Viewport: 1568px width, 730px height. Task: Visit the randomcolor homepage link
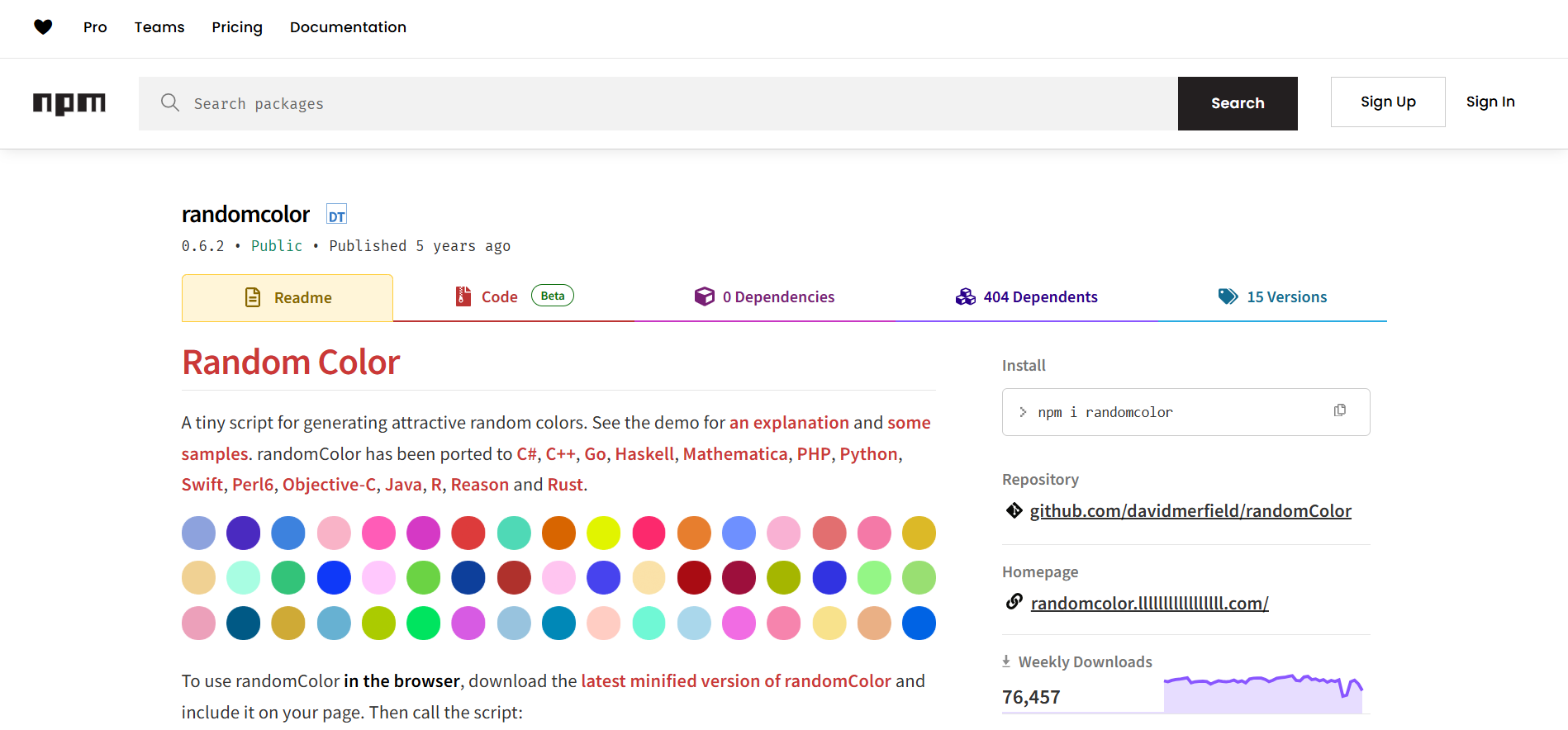coord(1149,603)
